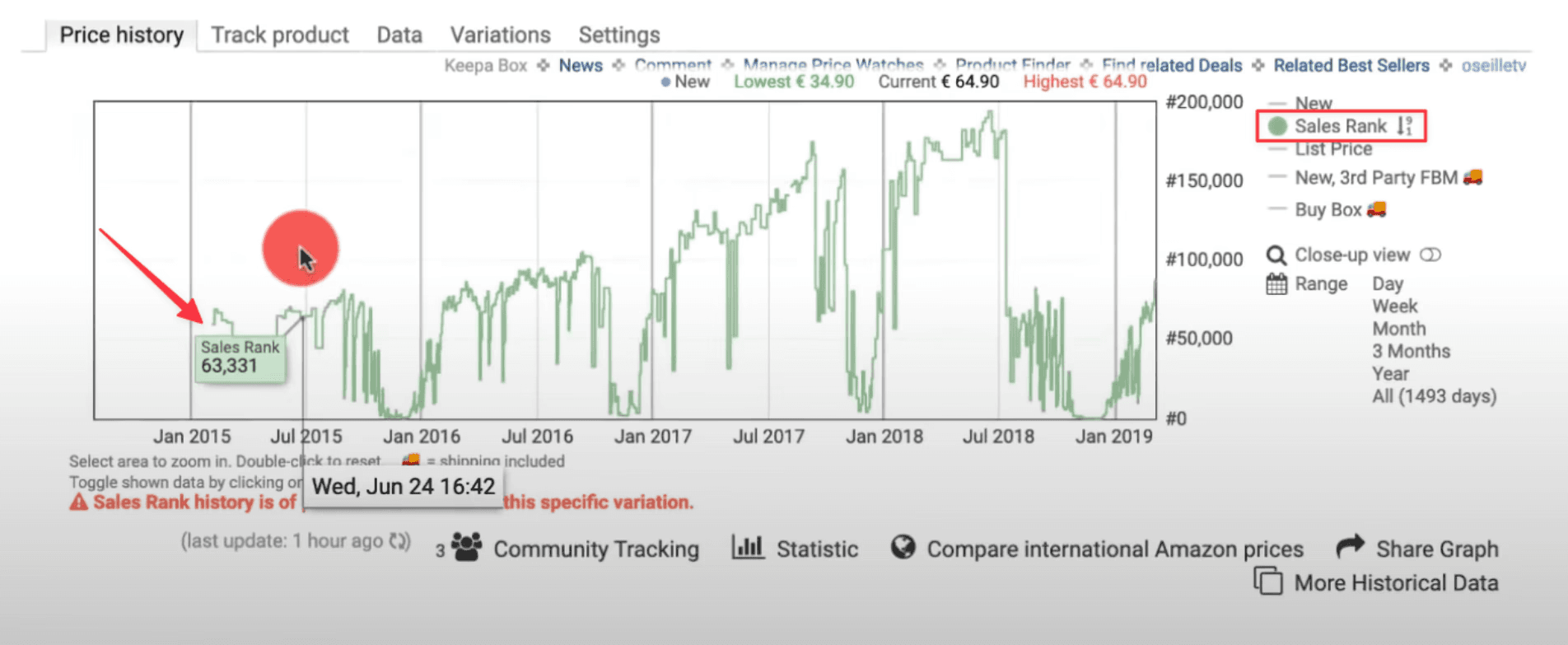Click the Highest € 64.90 value
Image resolution: width=1568 pixels, height=645 pixels.
pyautogui.click(x=1085, y=82)
